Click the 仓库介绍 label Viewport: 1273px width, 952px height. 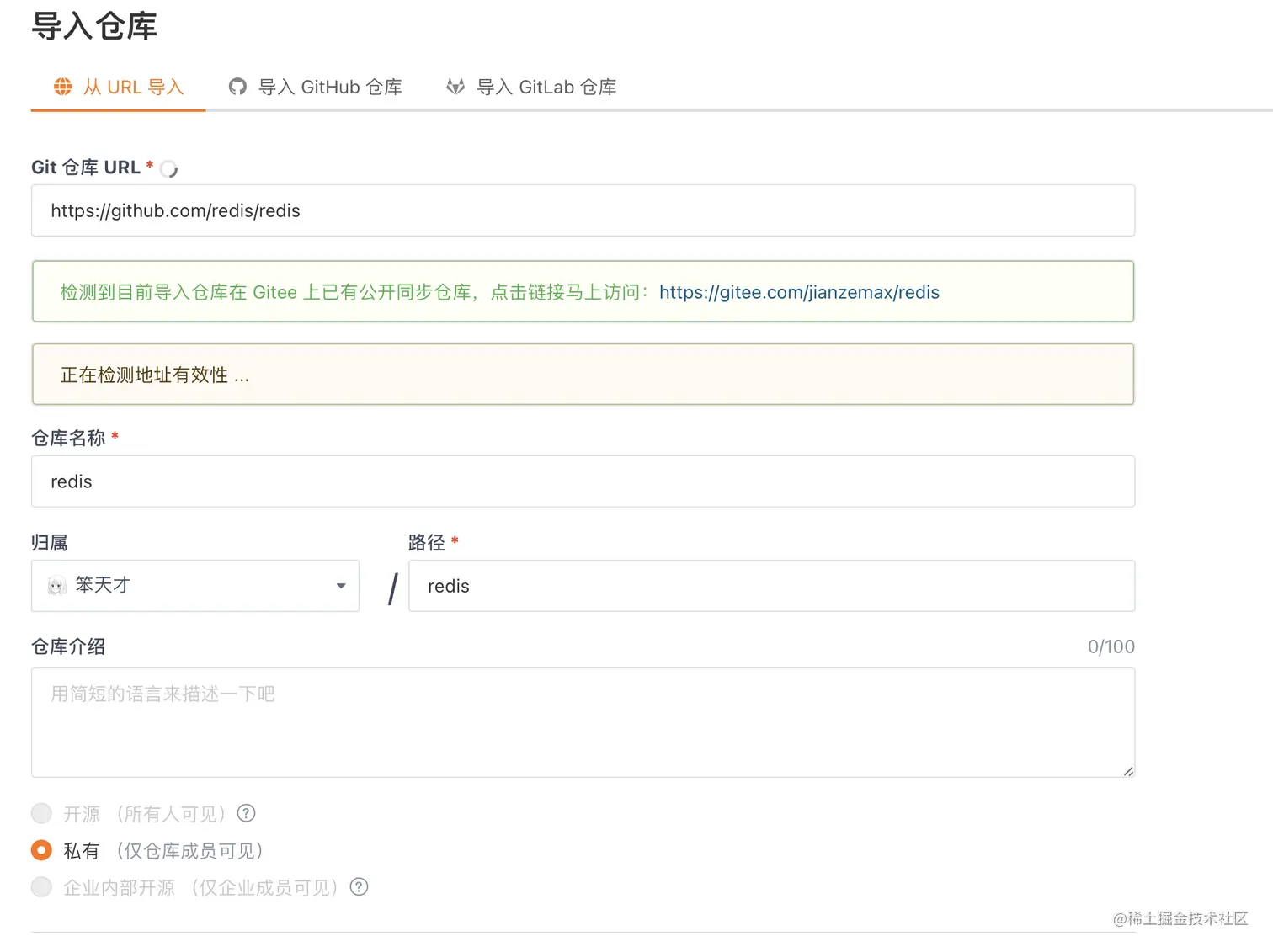(x=68, y=646)
